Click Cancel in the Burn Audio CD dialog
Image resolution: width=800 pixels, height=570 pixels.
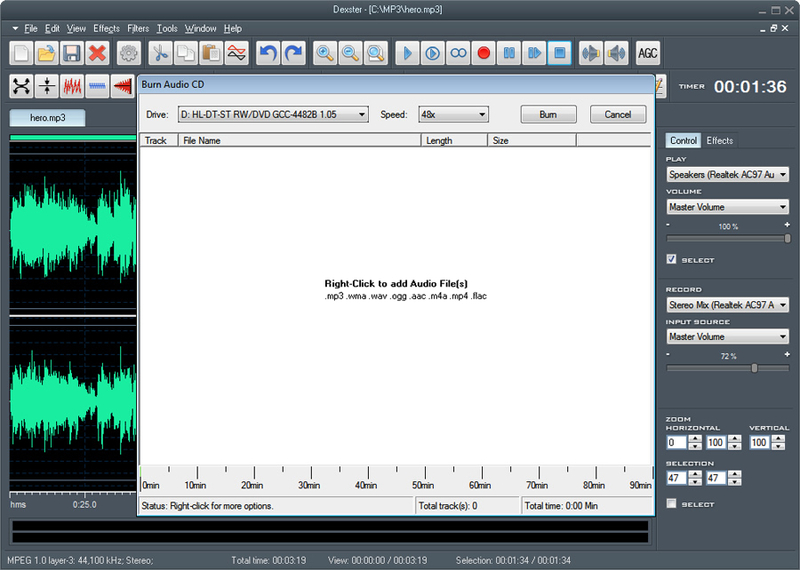pos(618,114)
